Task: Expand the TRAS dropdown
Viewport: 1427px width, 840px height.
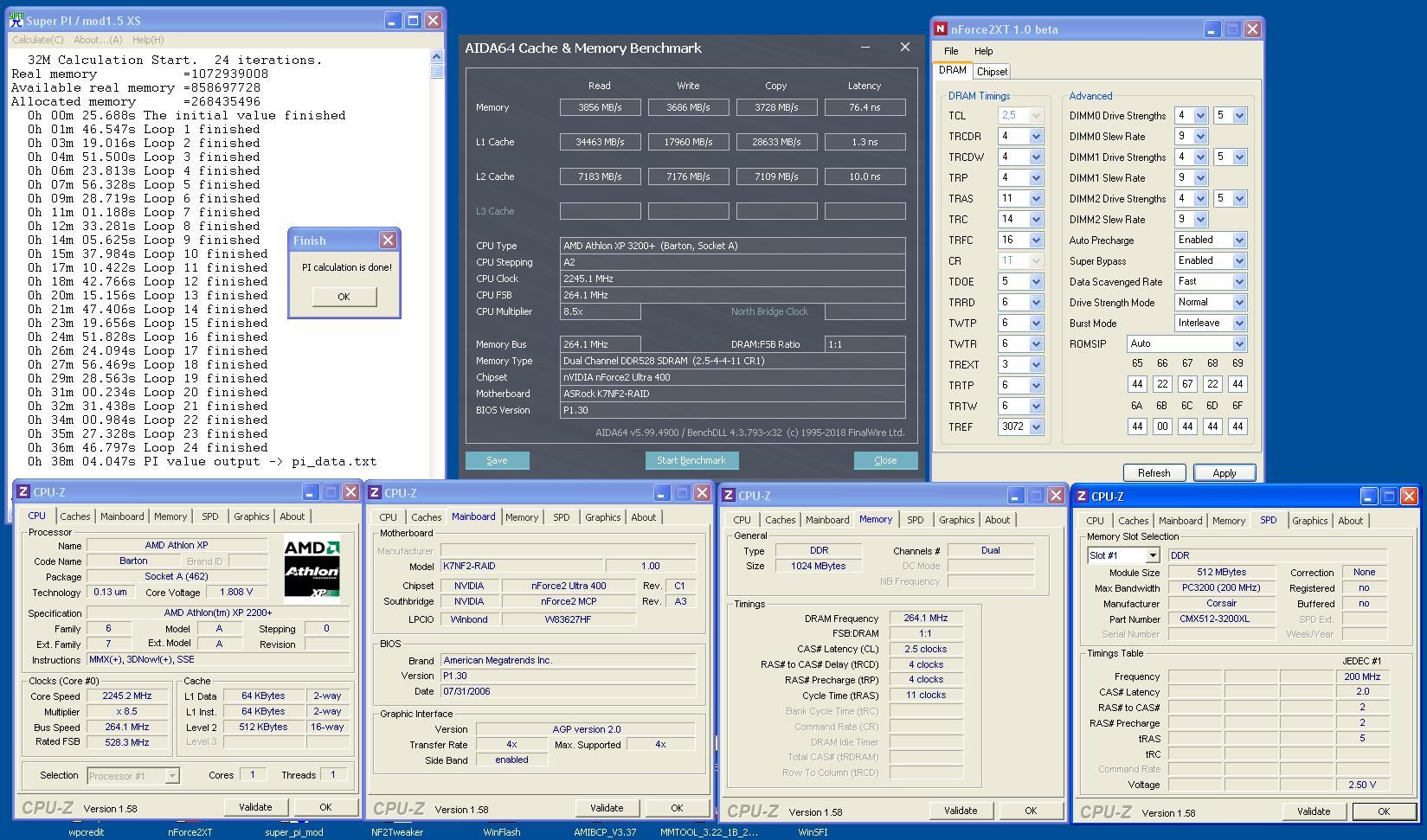Action: click(x=1036, y=198)
